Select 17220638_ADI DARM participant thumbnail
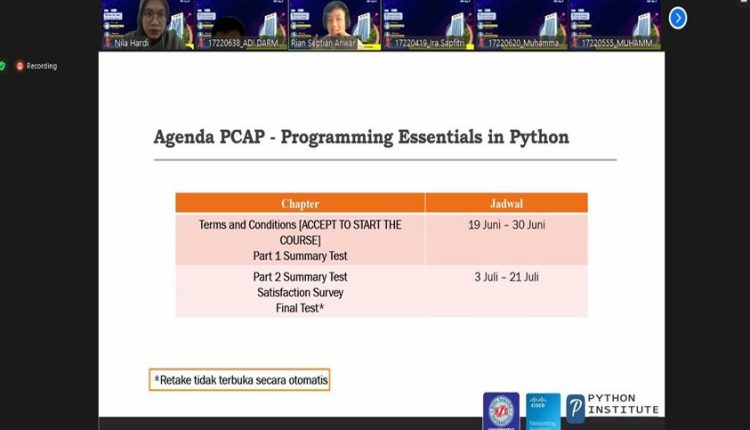The height and width of the screenshot is (430, 750). point(241,24)
